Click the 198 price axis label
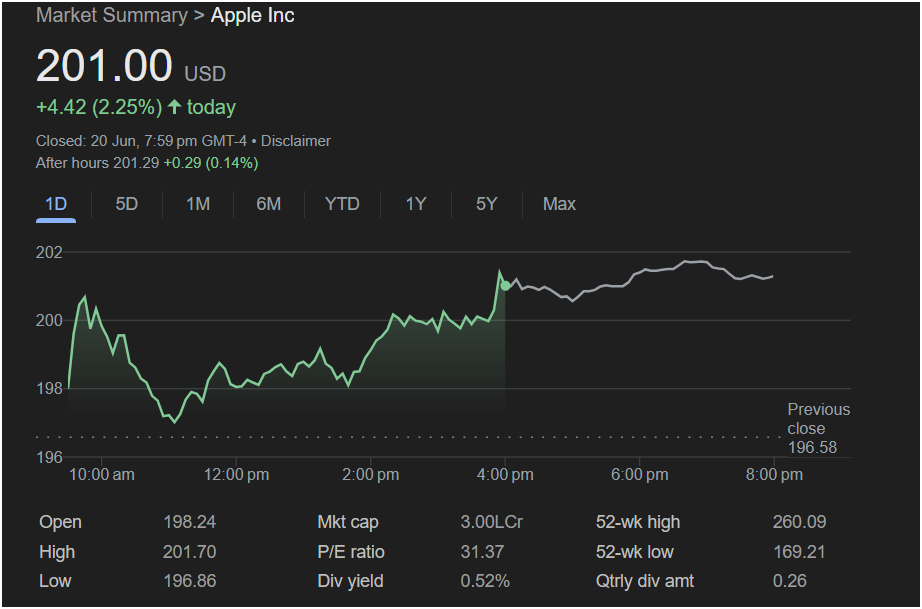 tap(49, 389)
